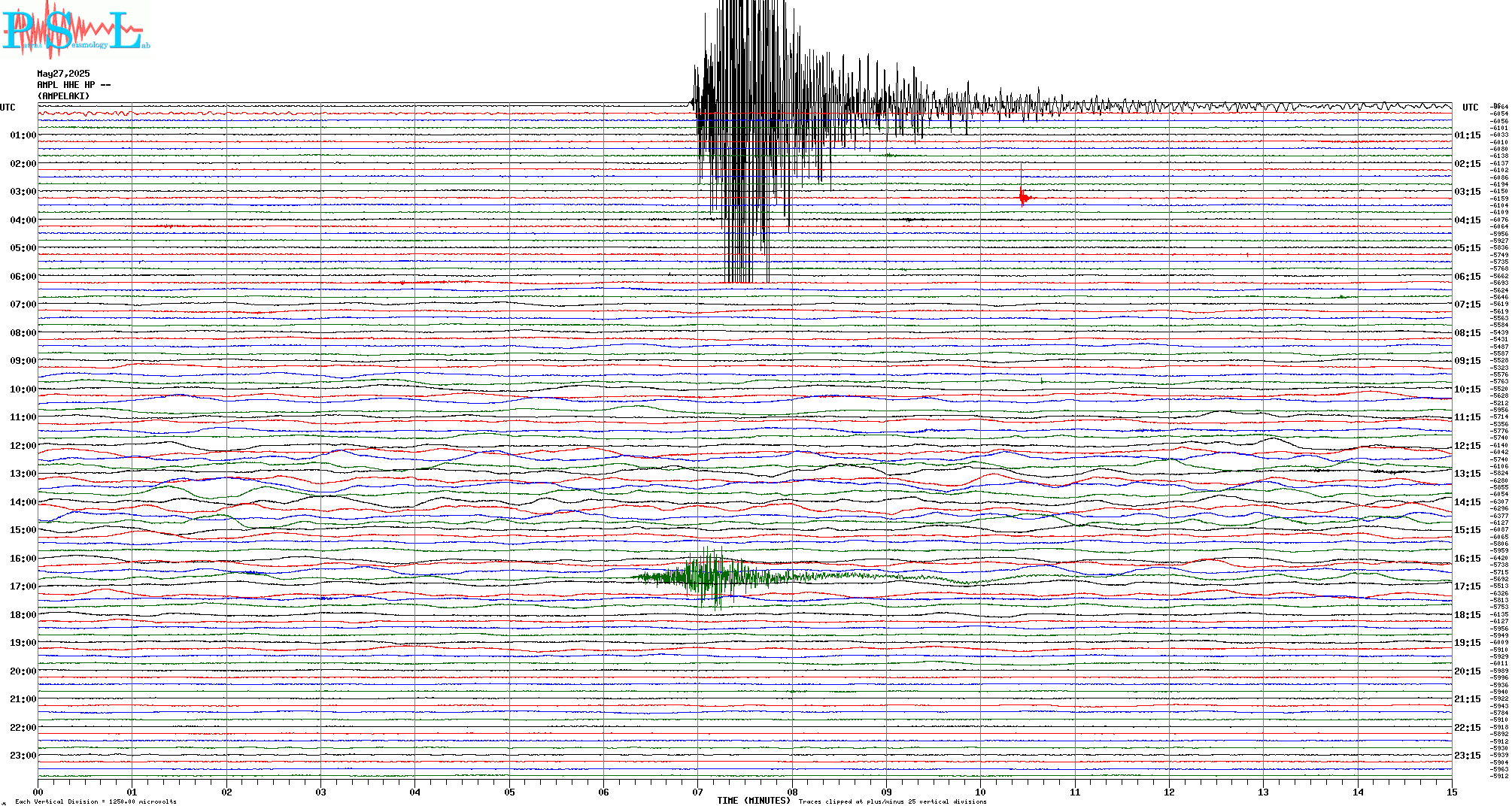Click the 08:15 label on right axis
Viewport: 1512px width, 812px height.
pyautogui.click(x=1468, y=333)
